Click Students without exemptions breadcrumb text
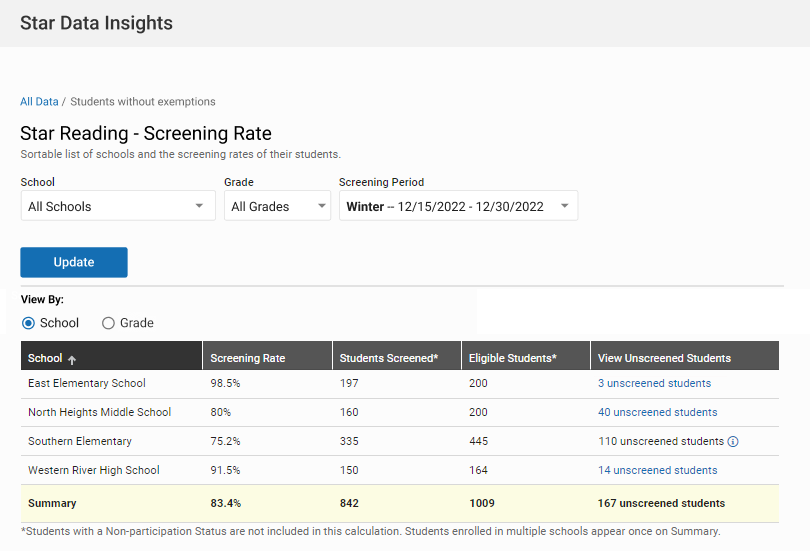Screen dimensions: 810x553 (x=143, y=102)
